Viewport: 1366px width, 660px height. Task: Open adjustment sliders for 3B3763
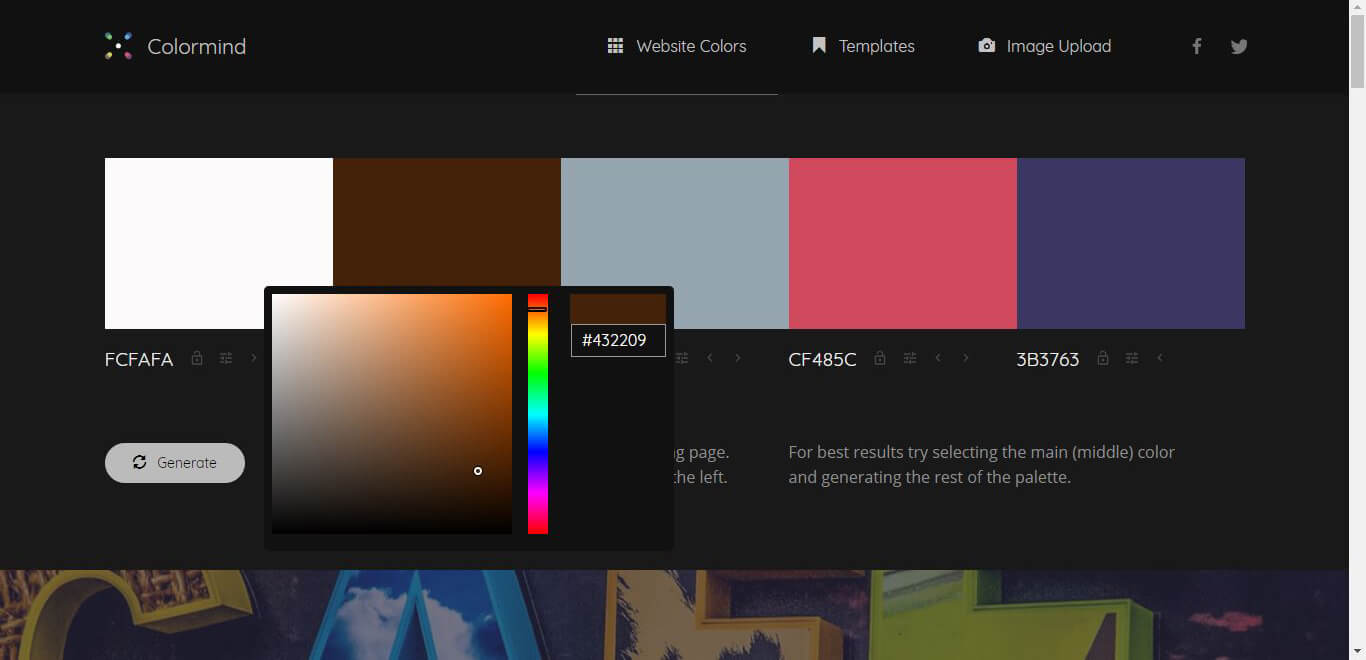(1131, 357)
